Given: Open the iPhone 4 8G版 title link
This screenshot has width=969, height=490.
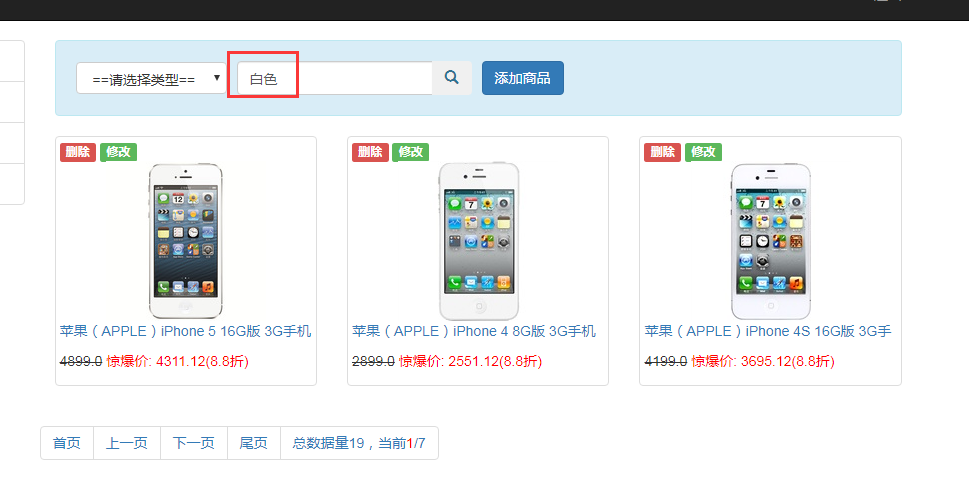Looking at the screenshot, I should (x=474, y=331).
